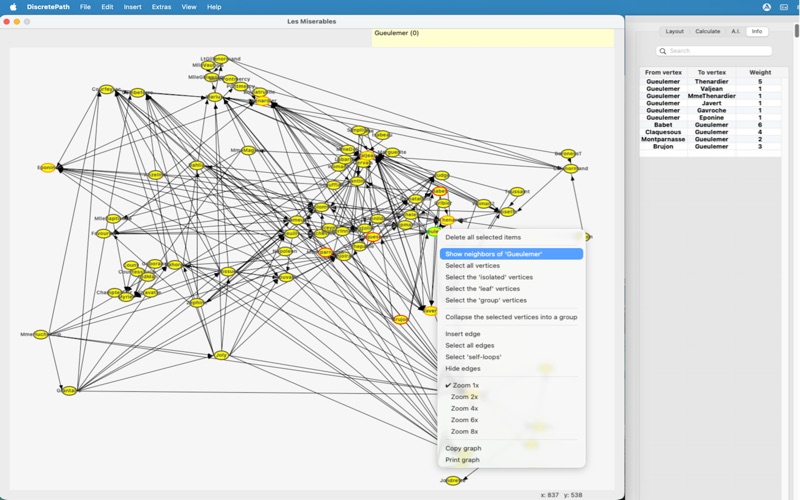Sort by the To vertex column header

click(711, 72)
